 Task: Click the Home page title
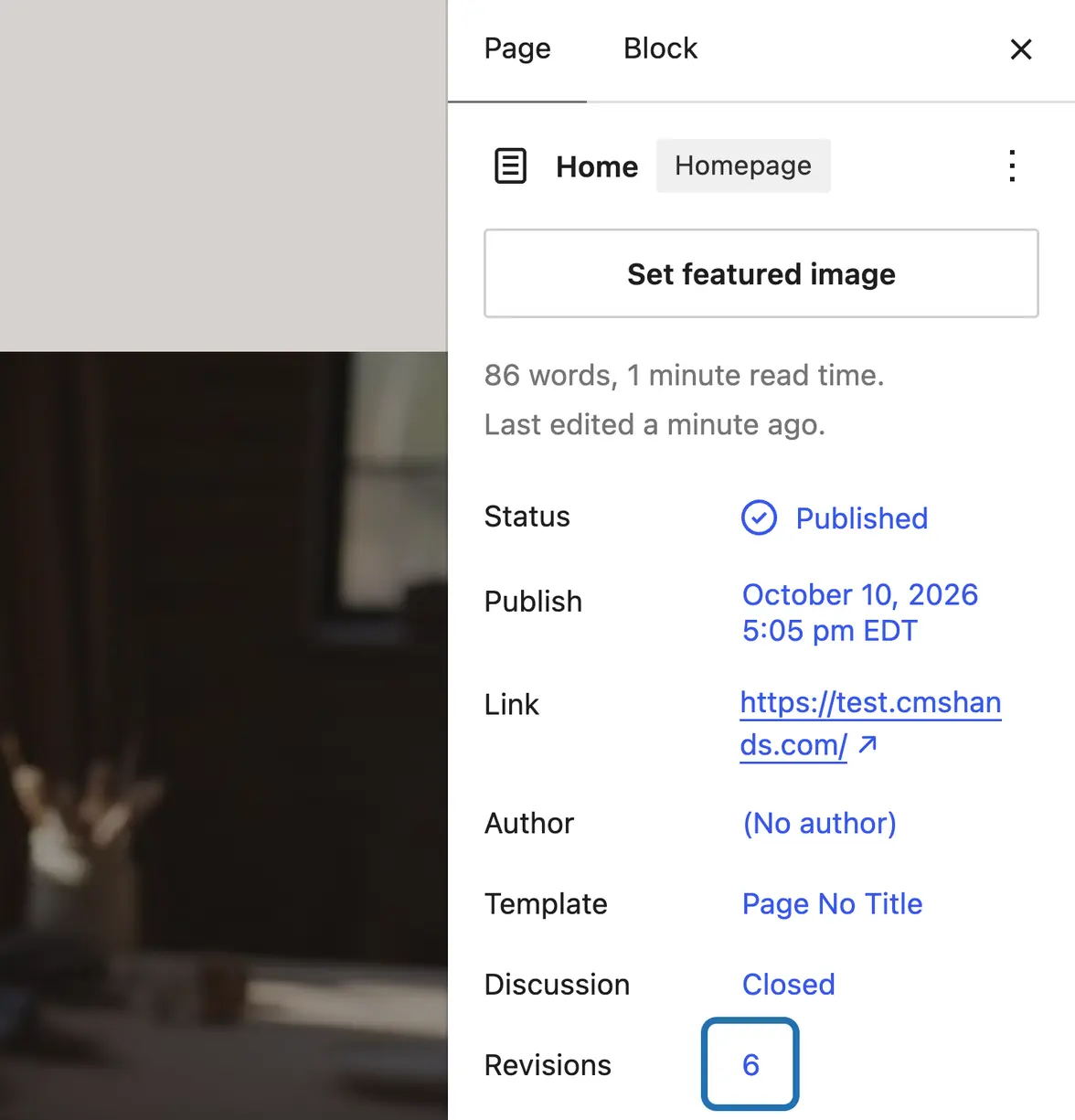pyautogui.click(x=597, y=166)
